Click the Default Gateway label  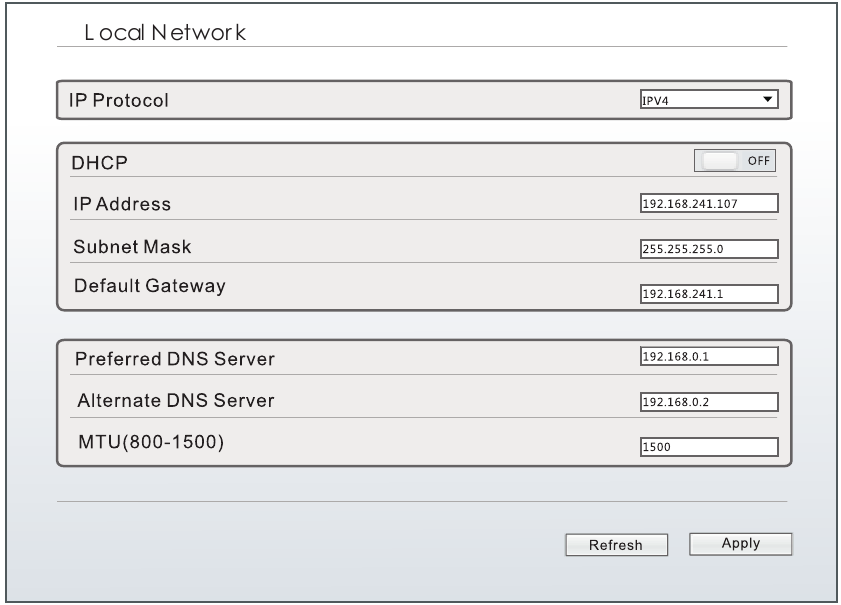tap(150, 286)
